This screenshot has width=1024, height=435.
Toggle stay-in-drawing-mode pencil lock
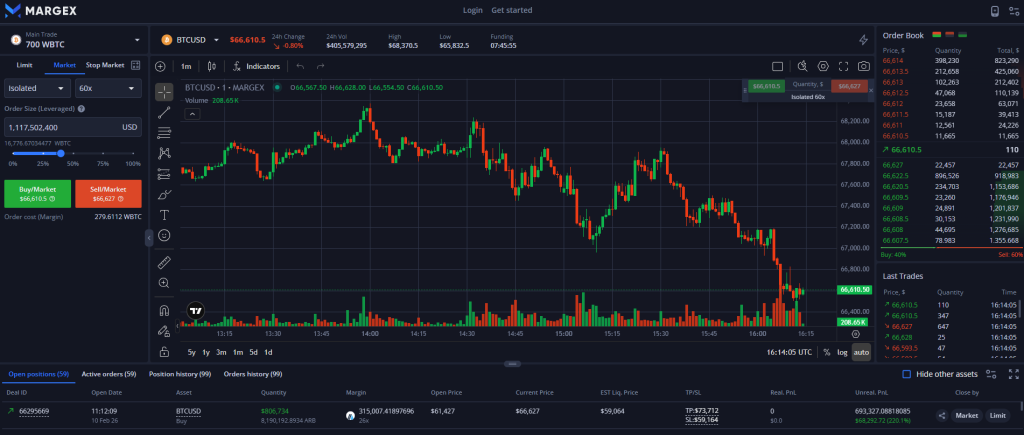164,331
